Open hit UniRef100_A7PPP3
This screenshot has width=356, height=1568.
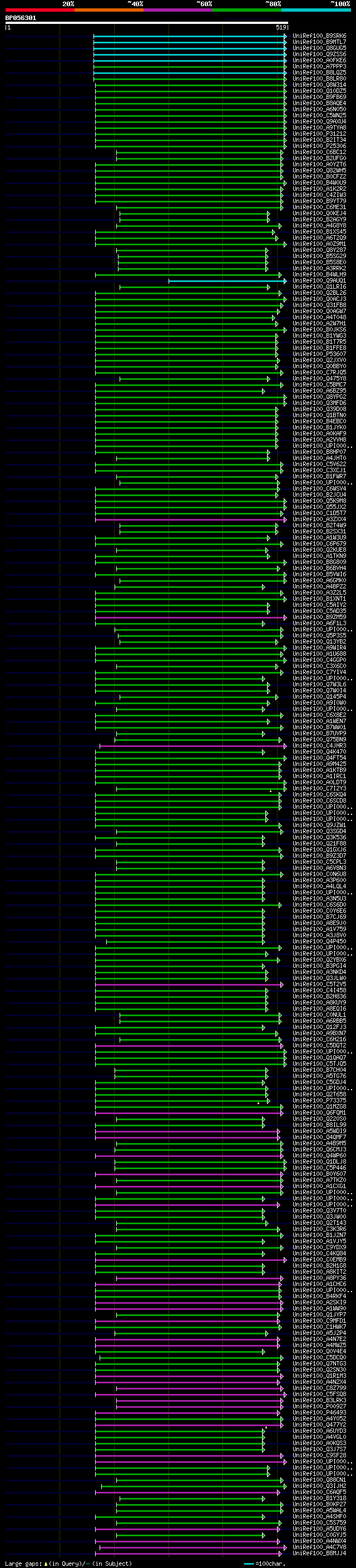coord(319,66)
